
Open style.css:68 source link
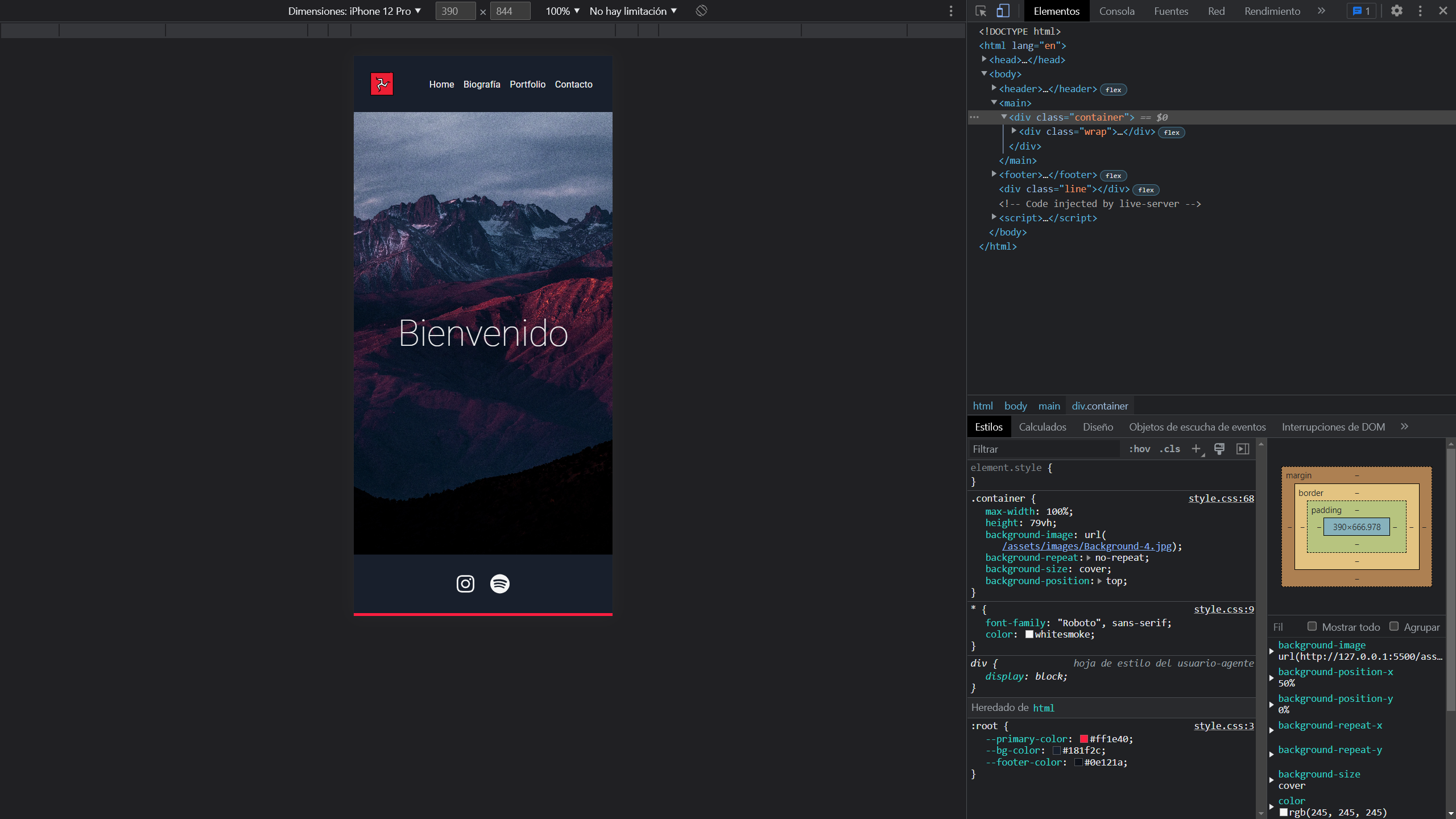[1221, 498]
